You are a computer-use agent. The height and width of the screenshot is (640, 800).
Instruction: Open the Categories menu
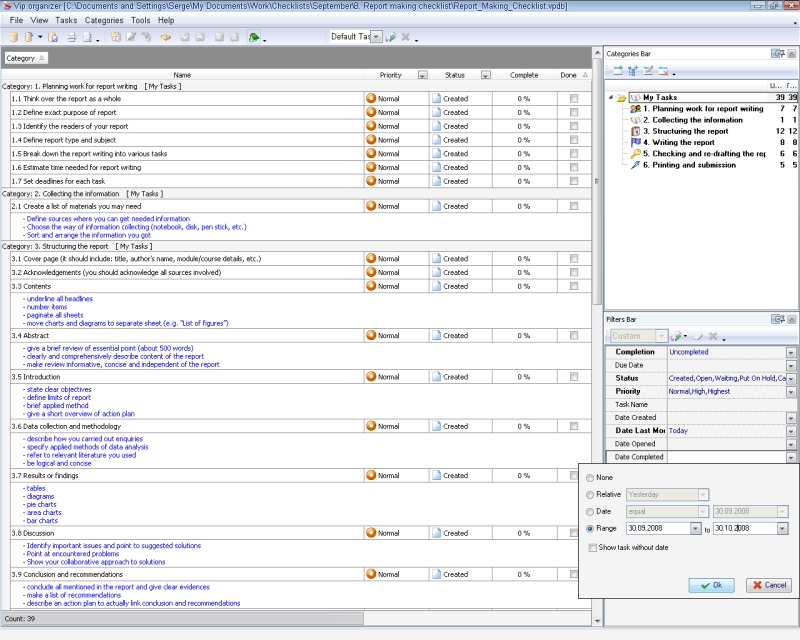[104, 20]
